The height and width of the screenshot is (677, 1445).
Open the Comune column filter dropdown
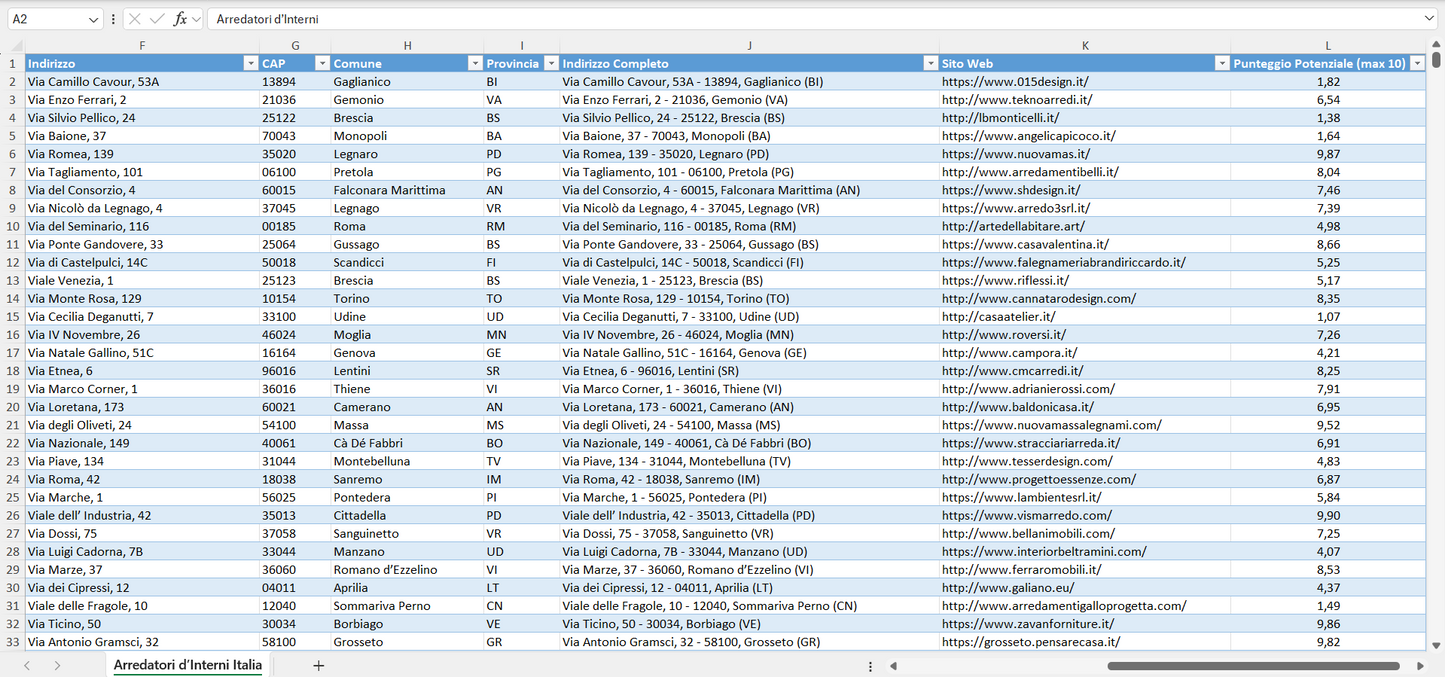coord(475,63)
